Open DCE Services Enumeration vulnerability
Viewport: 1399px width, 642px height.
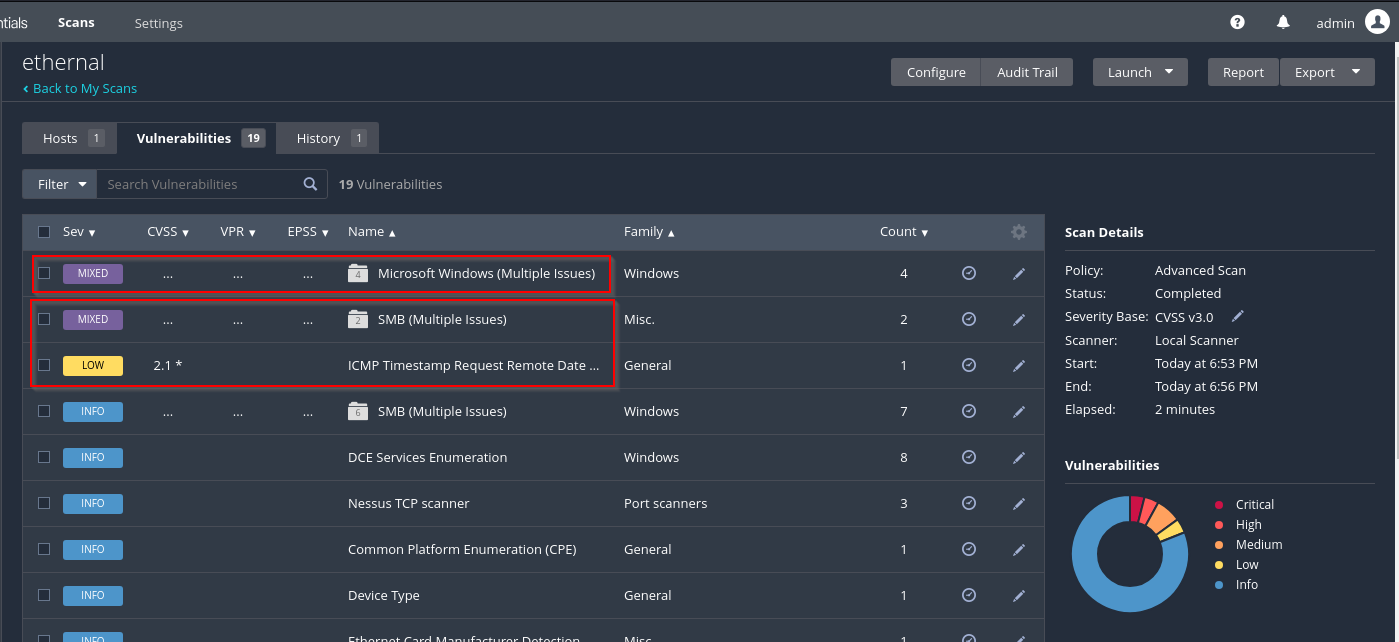click(427, 457)
